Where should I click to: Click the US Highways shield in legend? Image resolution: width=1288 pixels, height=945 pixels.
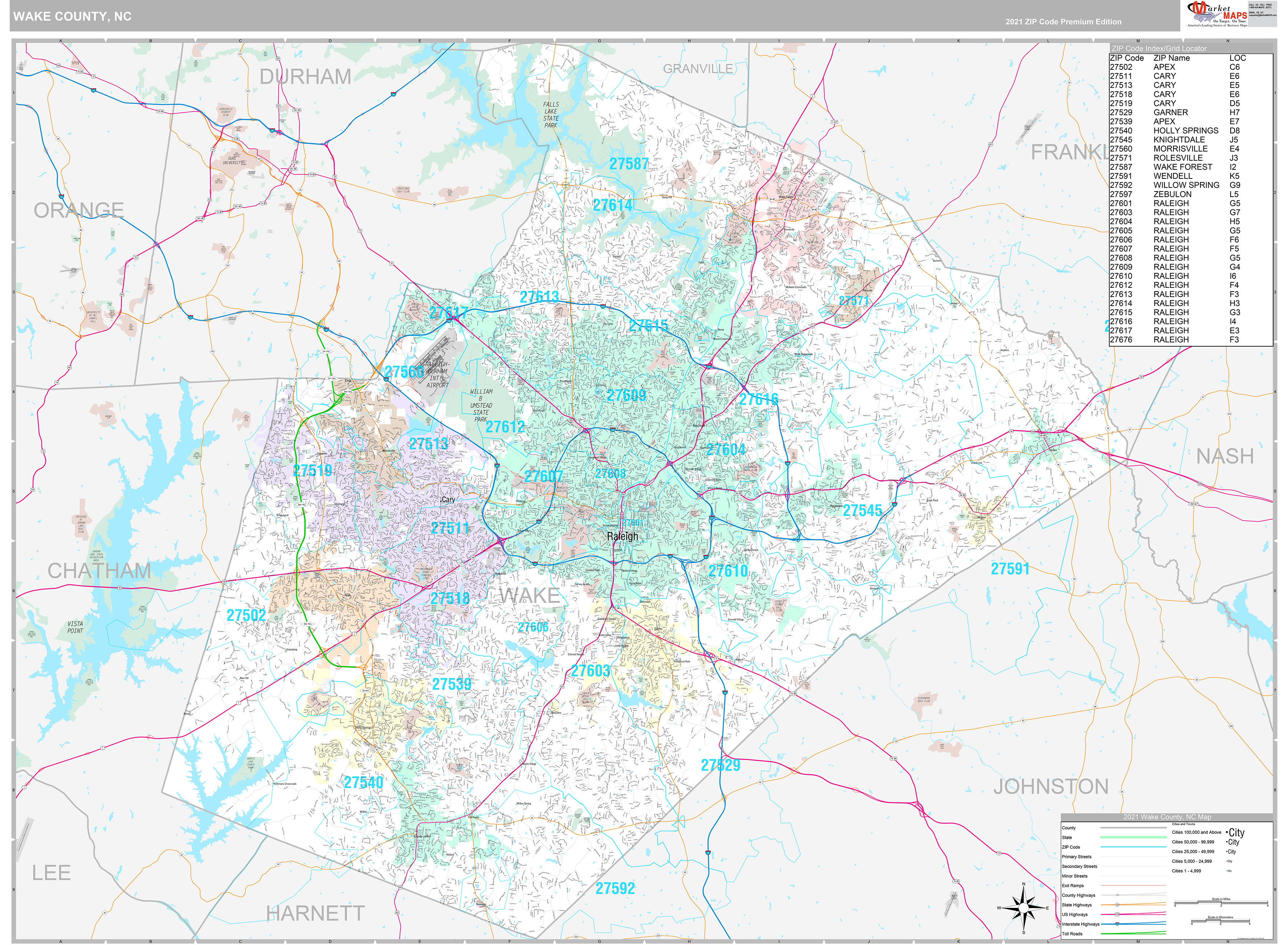pos(1118,914)
